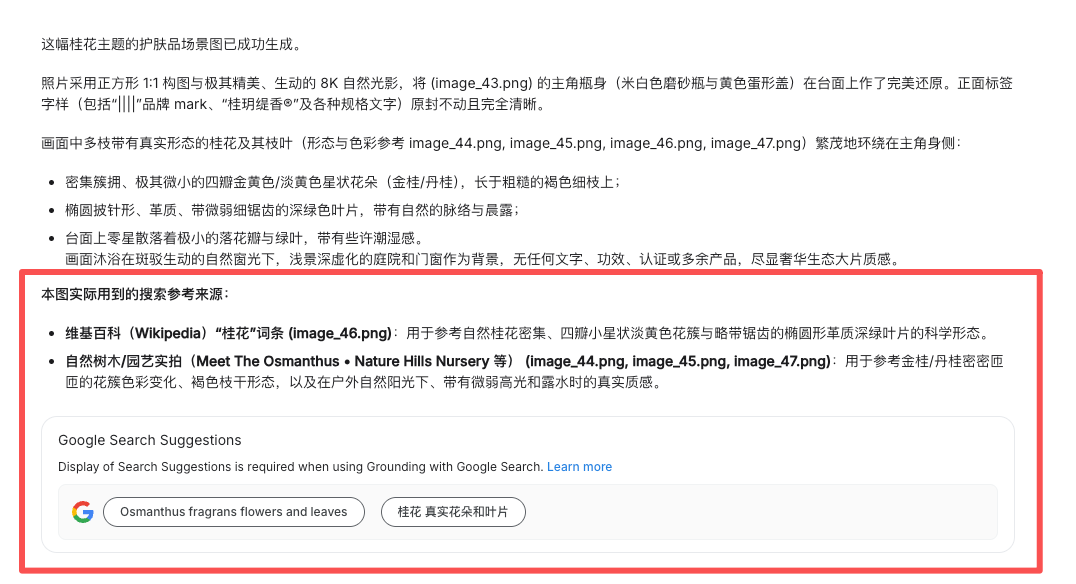
Task: Click the line starting "画面沐浴在斑驳生动的自然窗光下"
Action: click(483, 259)
